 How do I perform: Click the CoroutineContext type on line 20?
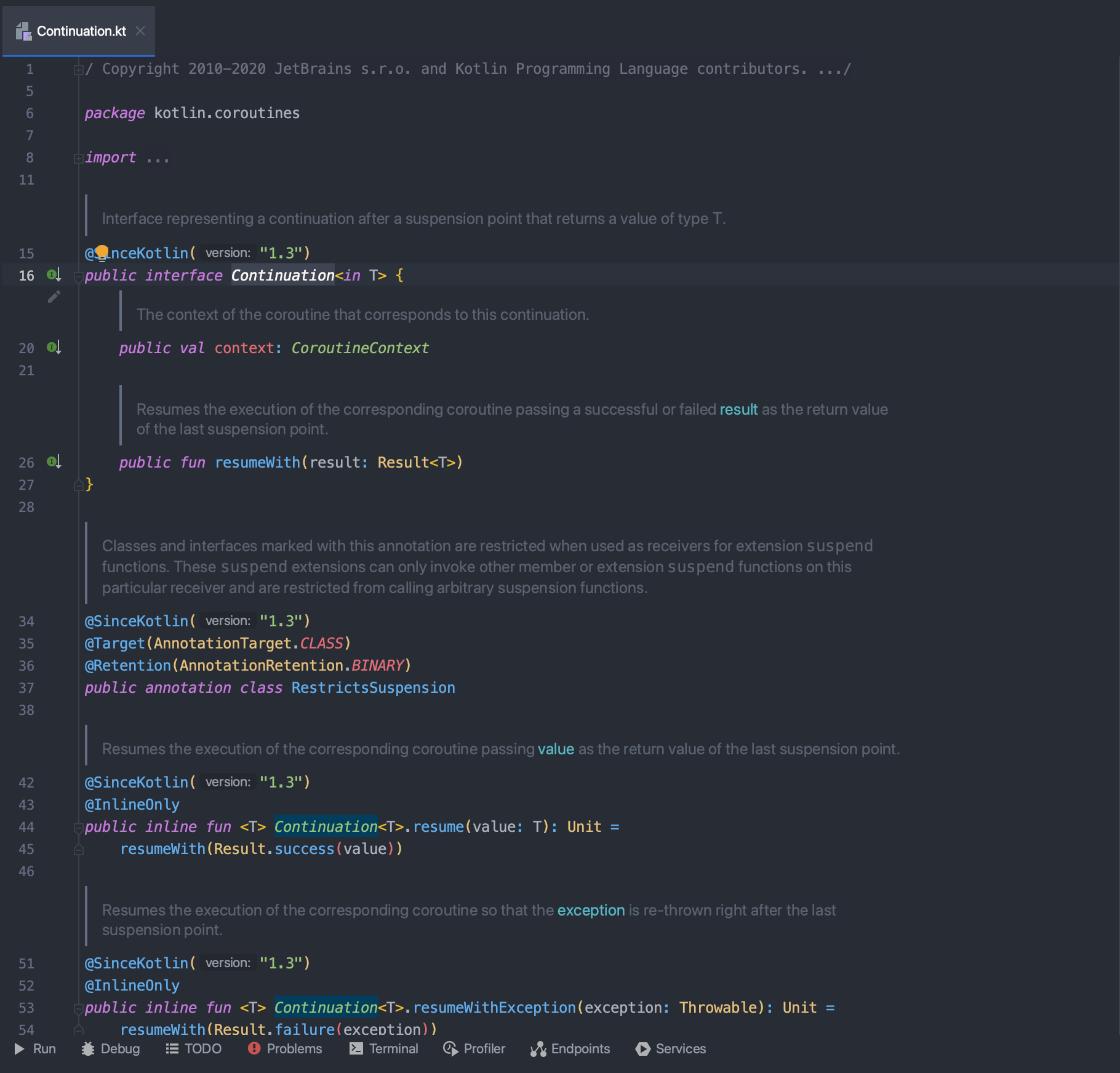360,348
